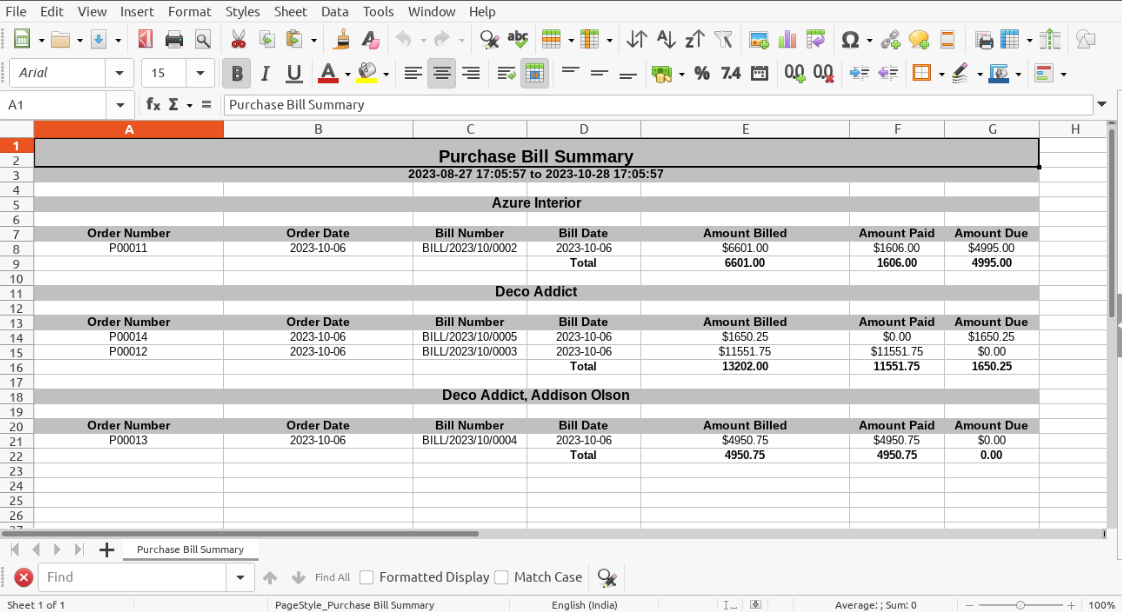
Task: Open Find history dropdown
Action: [240, 577]
